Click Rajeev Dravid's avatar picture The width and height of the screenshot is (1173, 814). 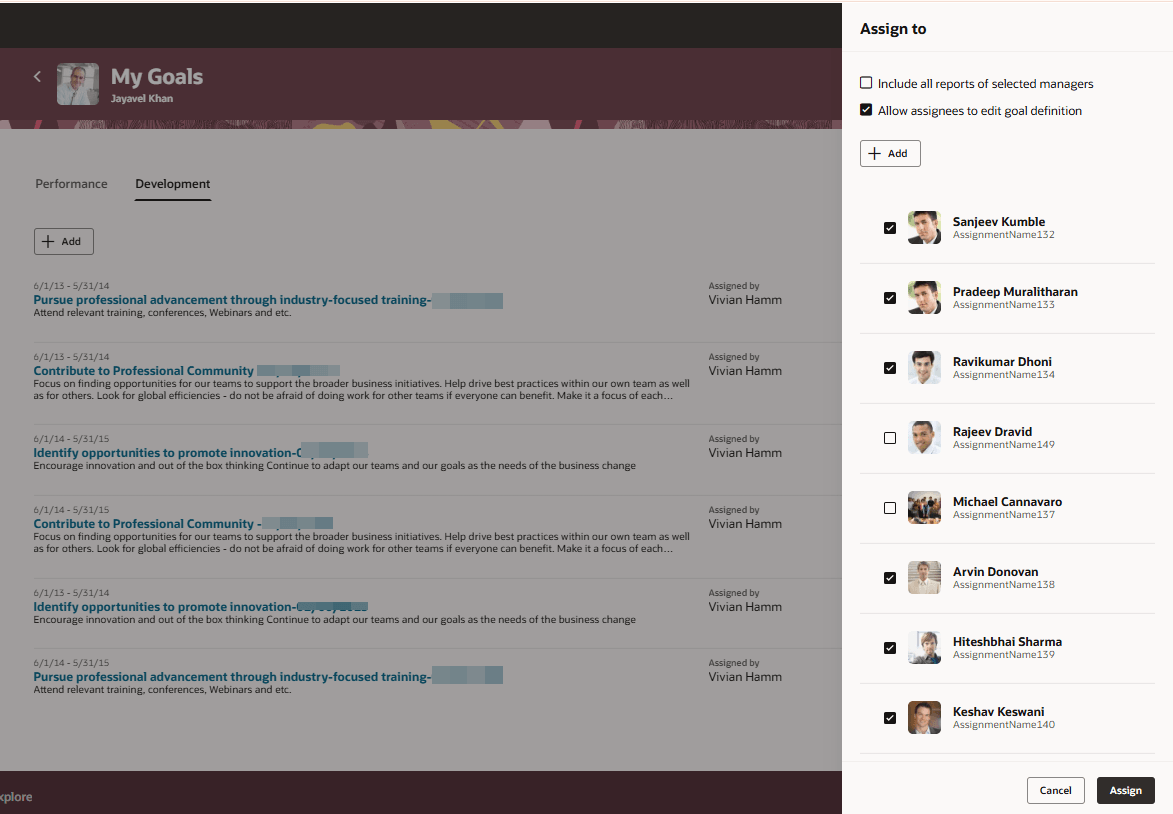pyautogui.click(x=924, y=437)
